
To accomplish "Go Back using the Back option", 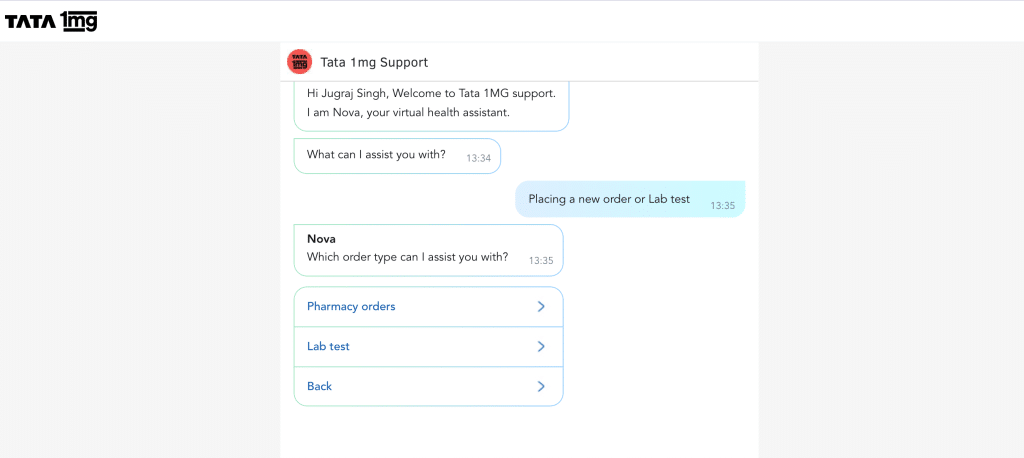I will [x=428, y=386].
